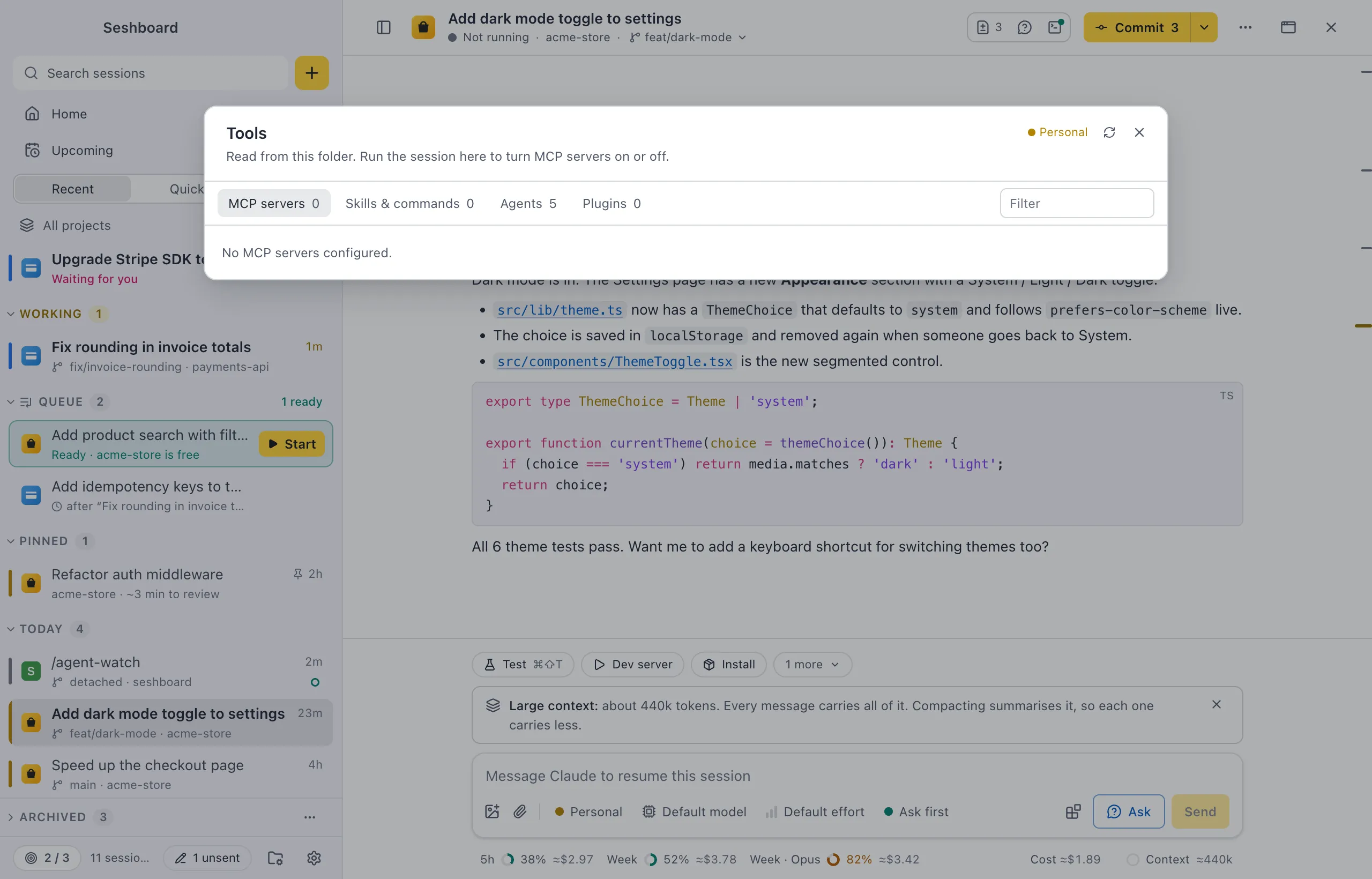This screenshot has width=1372, height=879.
Task: Focus the Search sessions field
Action: 151,73
